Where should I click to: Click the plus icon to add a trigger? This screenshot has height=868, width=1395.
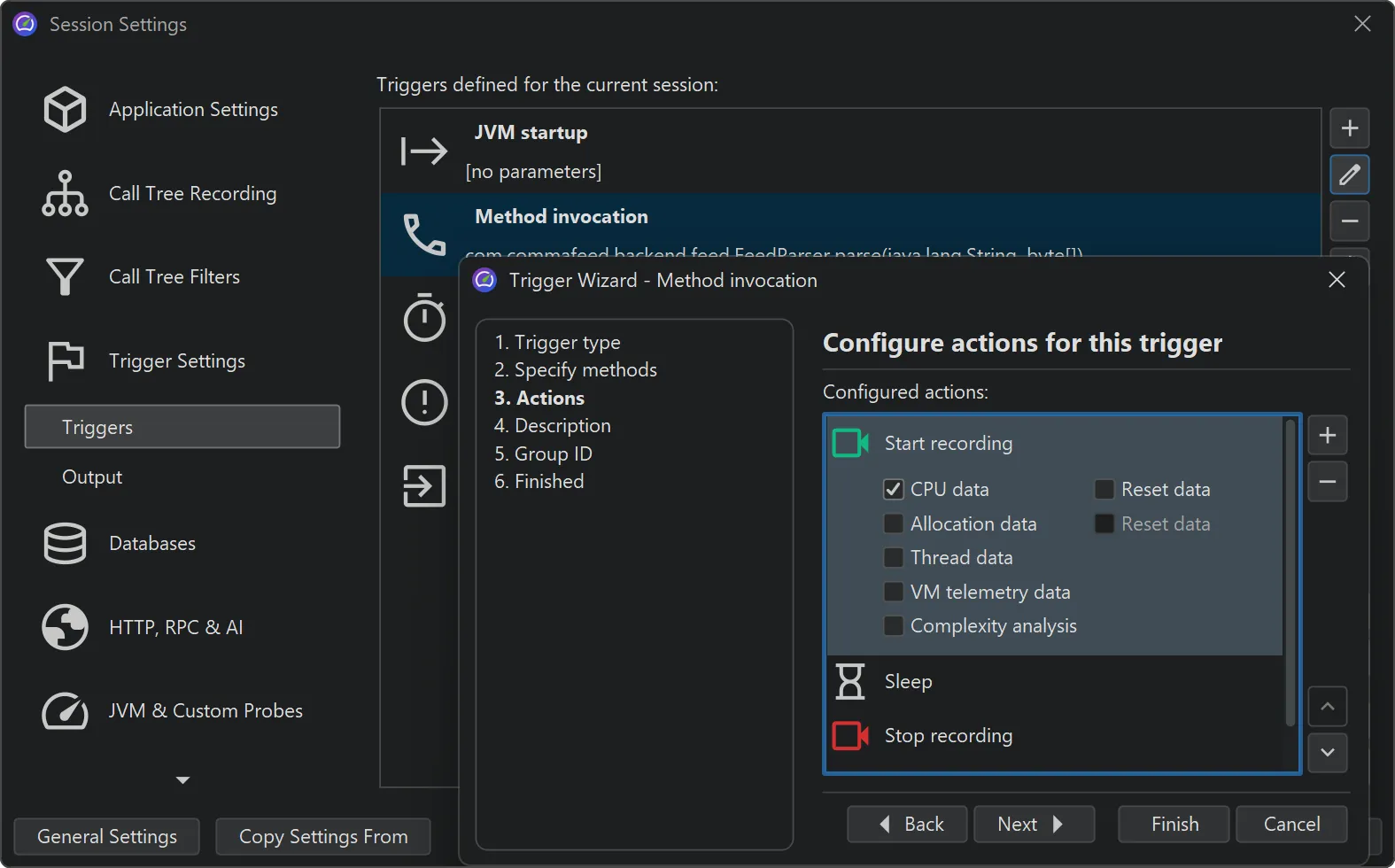(1349, 128)
